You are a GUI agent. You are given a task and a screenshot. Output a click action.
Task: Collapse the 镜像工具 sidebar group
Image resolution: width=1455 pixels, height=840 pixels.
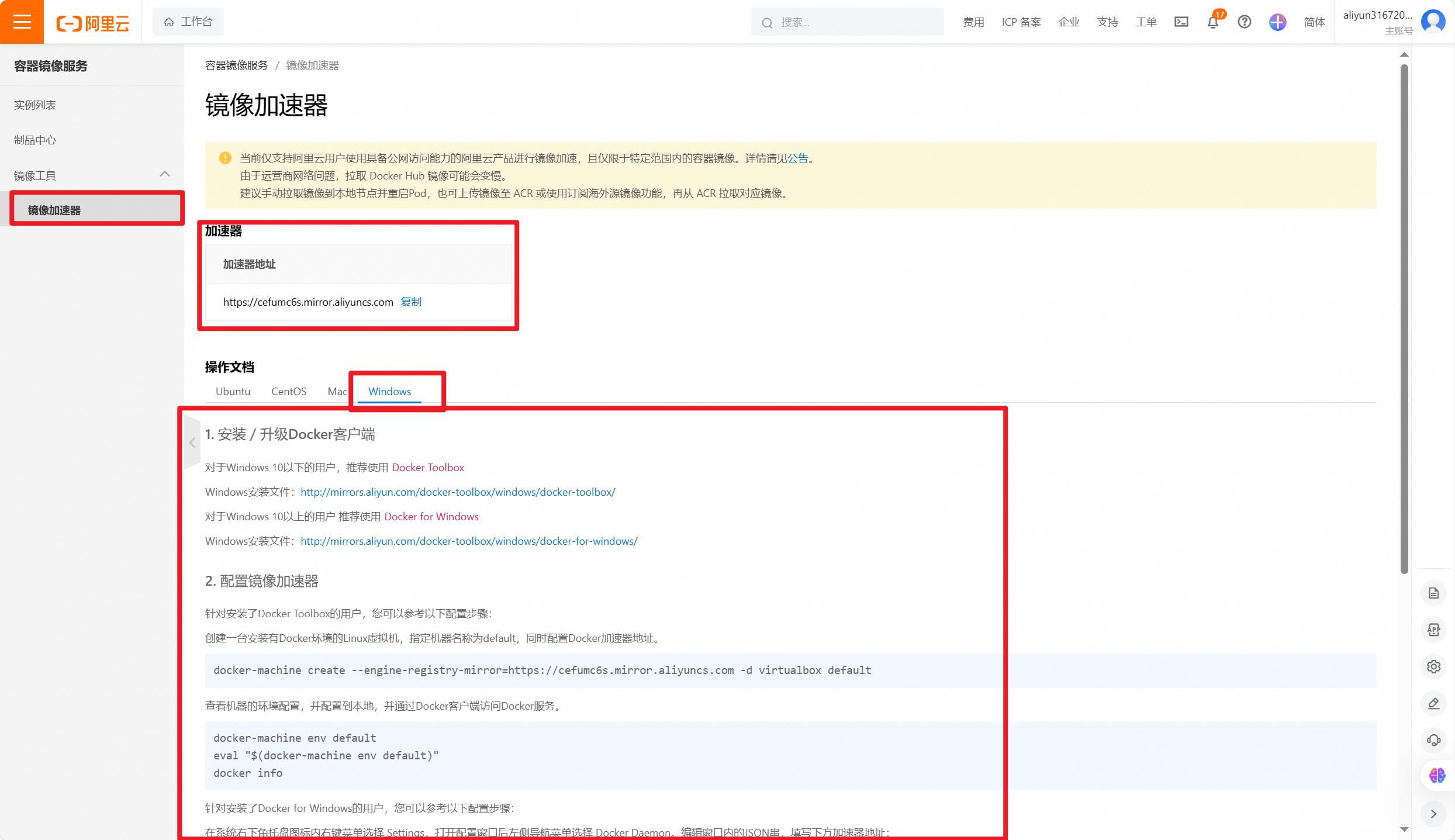pos(165,174)
